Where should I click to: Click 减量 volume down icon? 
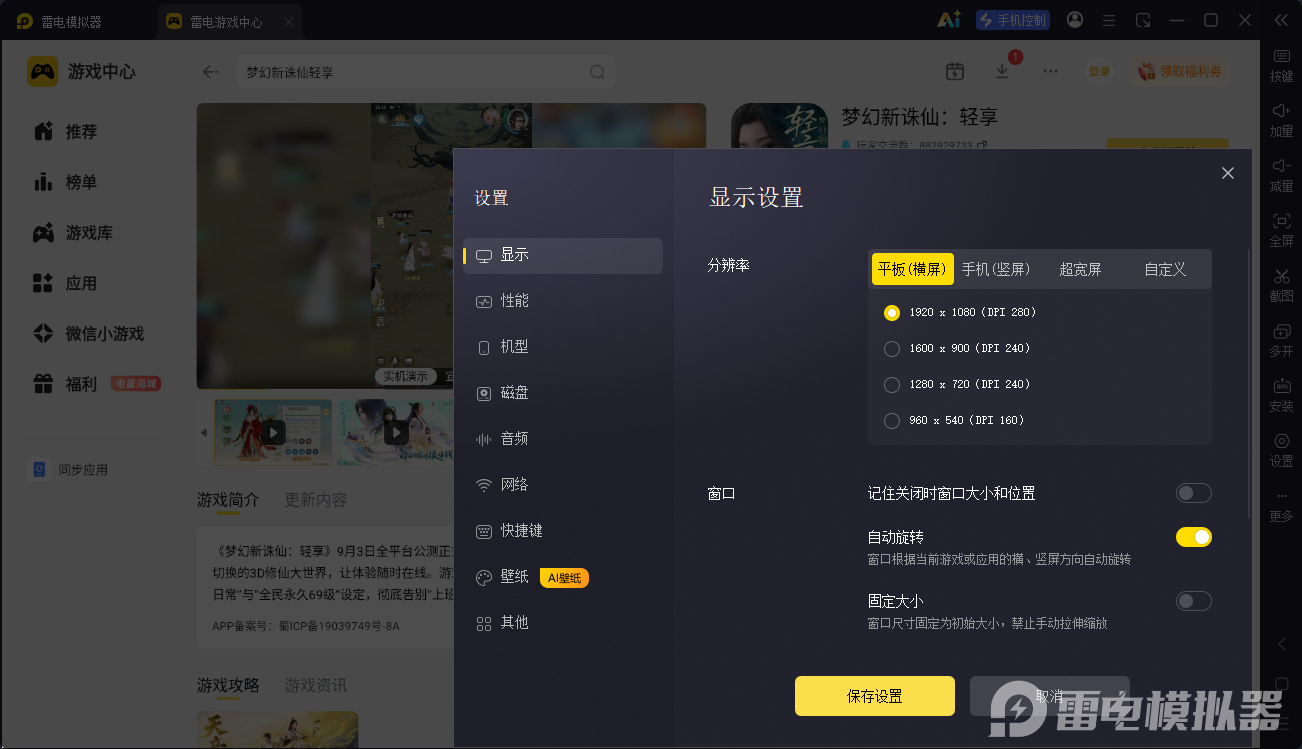pos(1281,174)
